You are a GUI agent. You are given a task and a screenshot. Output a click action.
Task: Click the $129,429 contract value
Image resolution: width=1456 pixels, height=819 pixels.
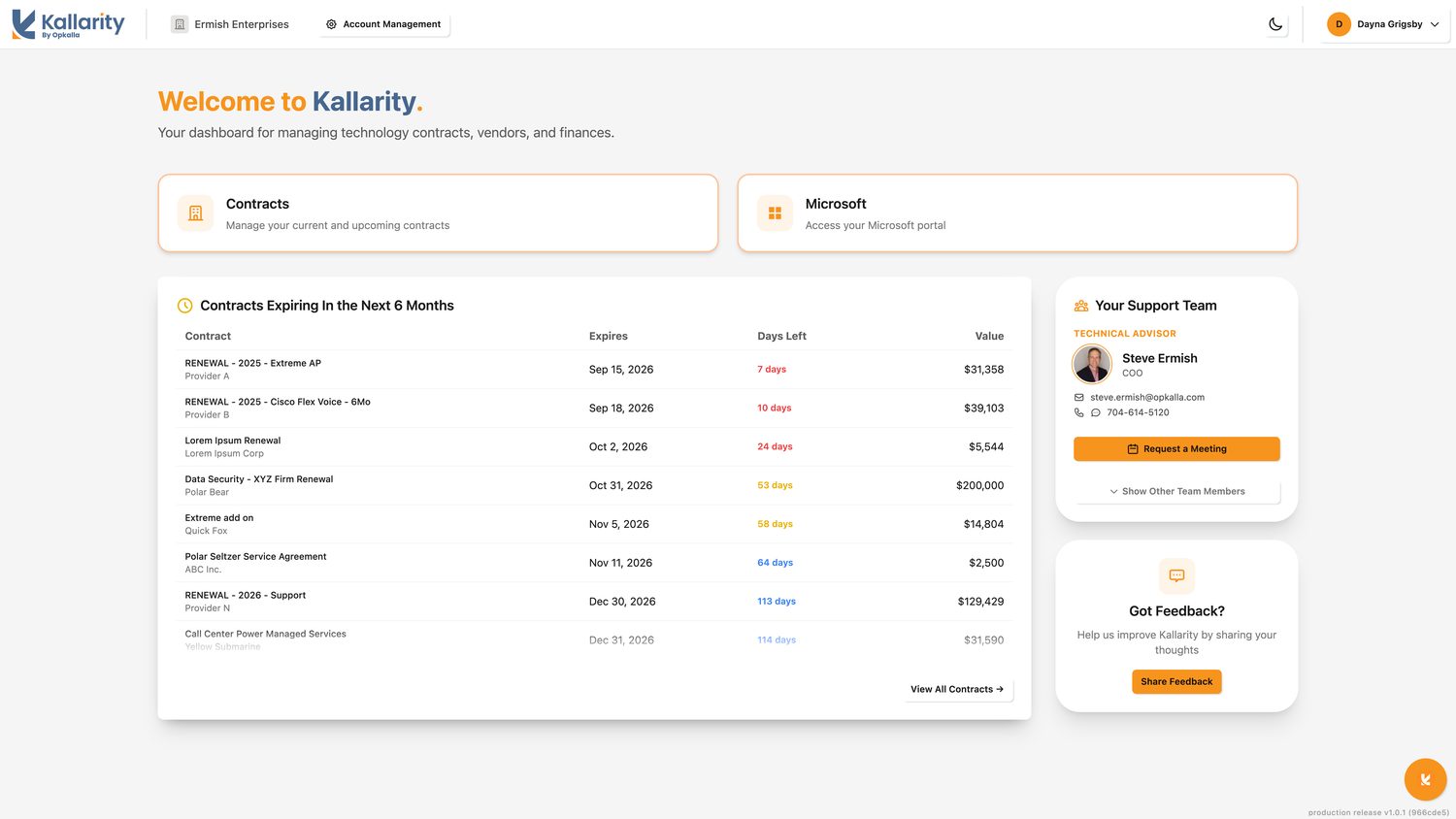coord(980,602)
